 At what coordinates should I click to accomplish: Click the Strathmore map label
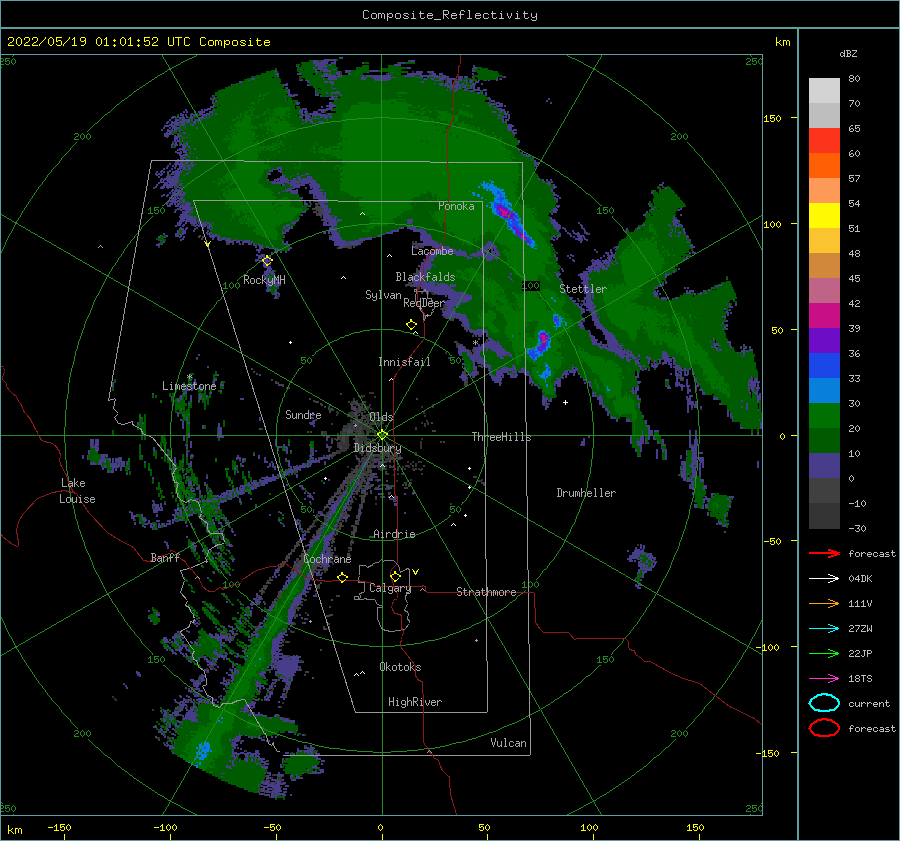tap(486, 592)
